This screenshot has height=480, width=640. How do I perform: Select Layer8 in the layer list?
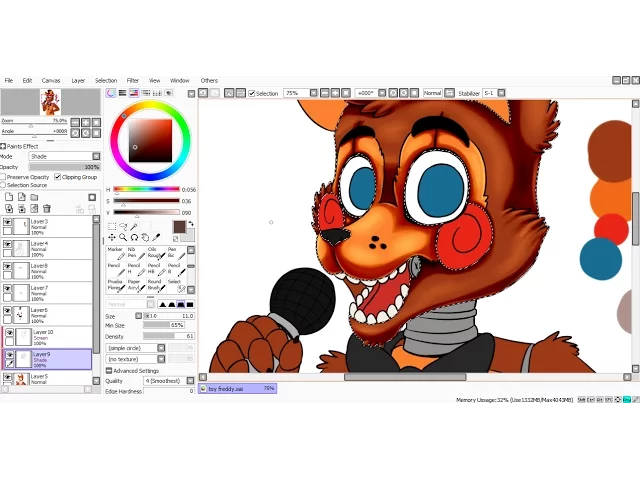click(x=47, y=271)
